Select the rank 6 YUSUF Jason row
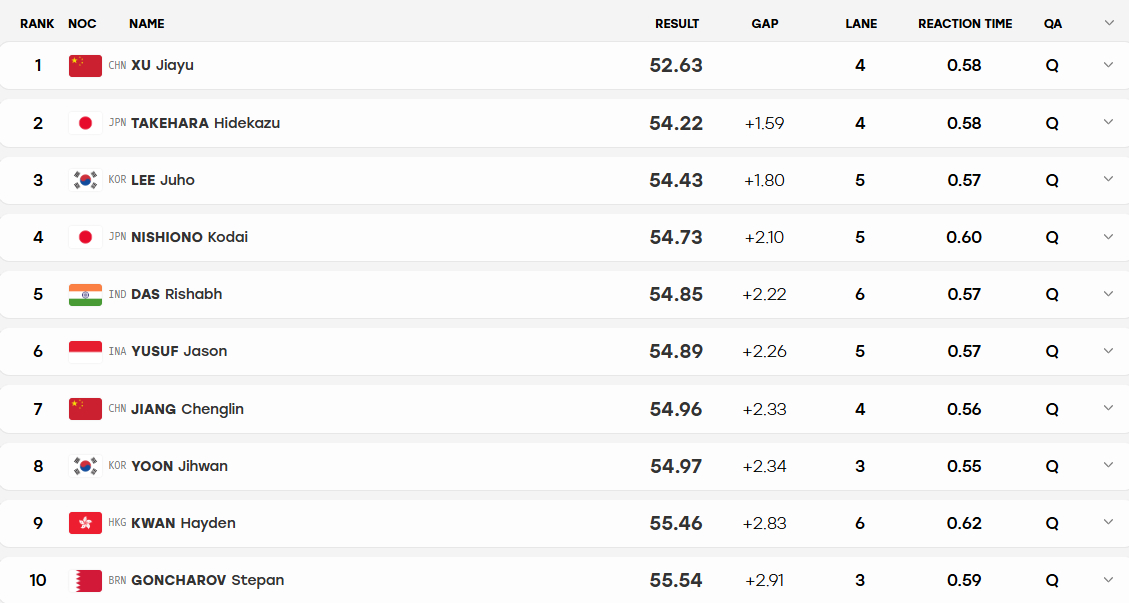The image size is (1129, 603). coord(564,352)
